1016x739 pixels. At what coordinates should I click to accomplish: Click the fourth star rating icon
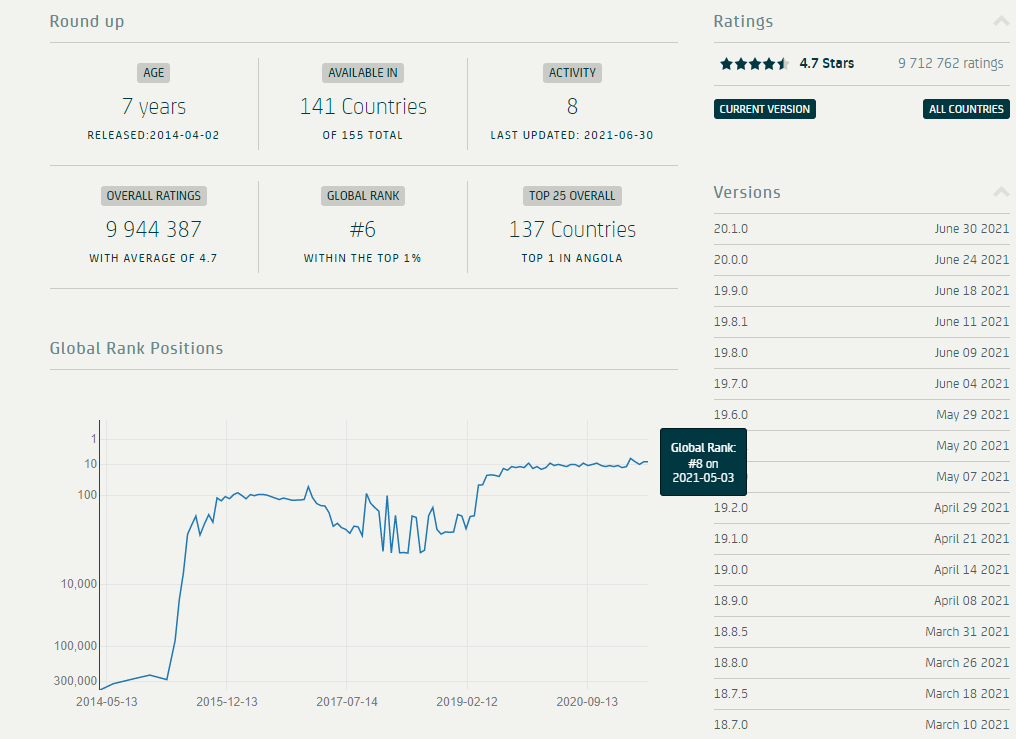[x=769, y=63]
